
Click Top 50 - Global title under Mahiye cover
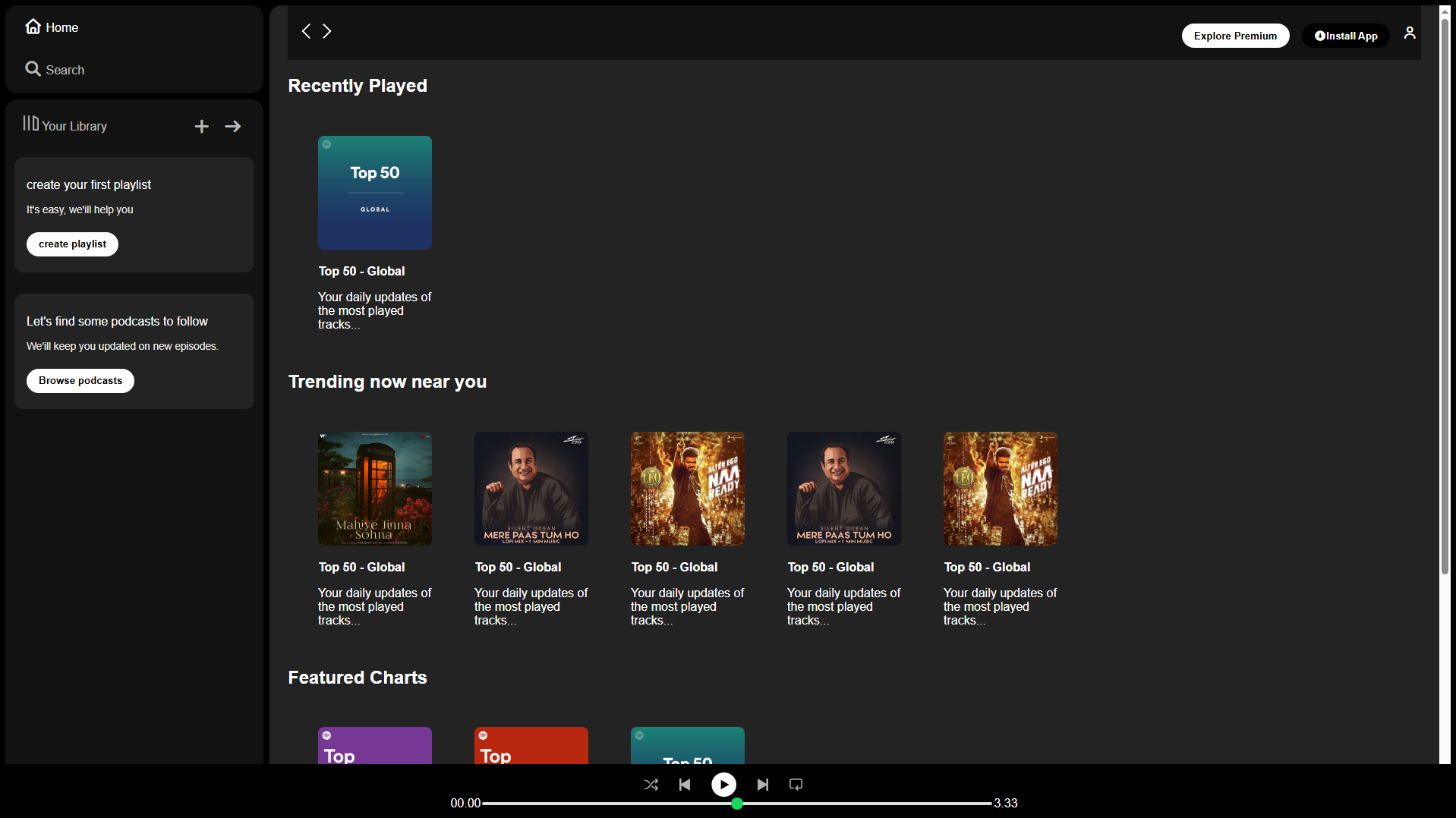(361, 568)
